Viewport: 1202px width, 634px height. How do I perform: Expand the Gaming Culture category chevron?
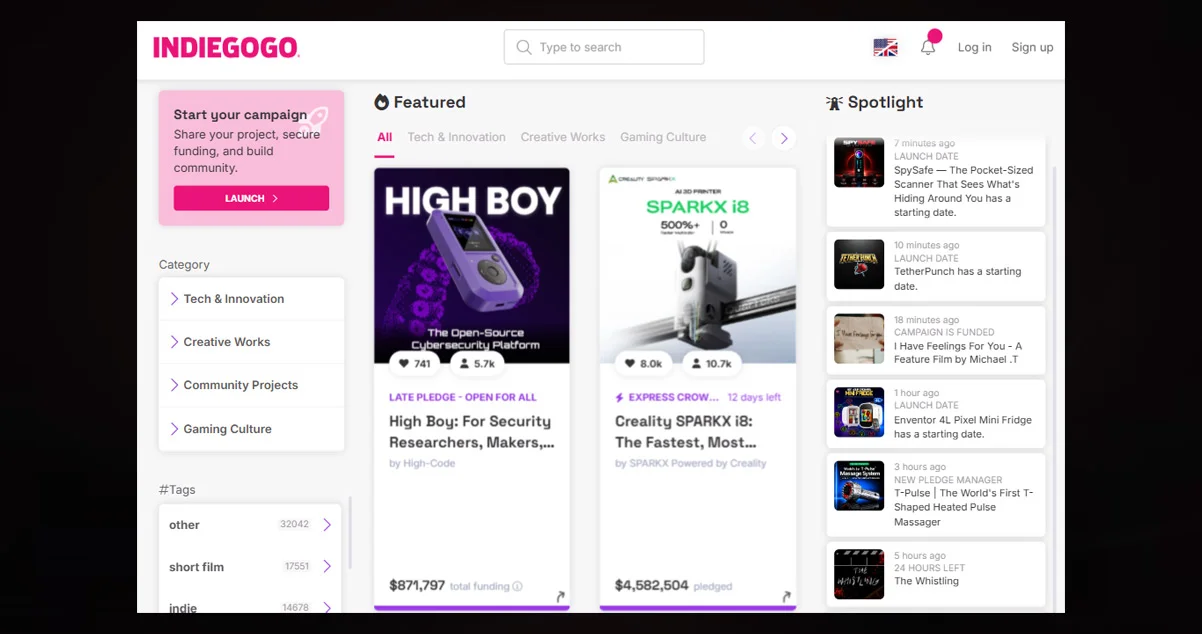174,429
